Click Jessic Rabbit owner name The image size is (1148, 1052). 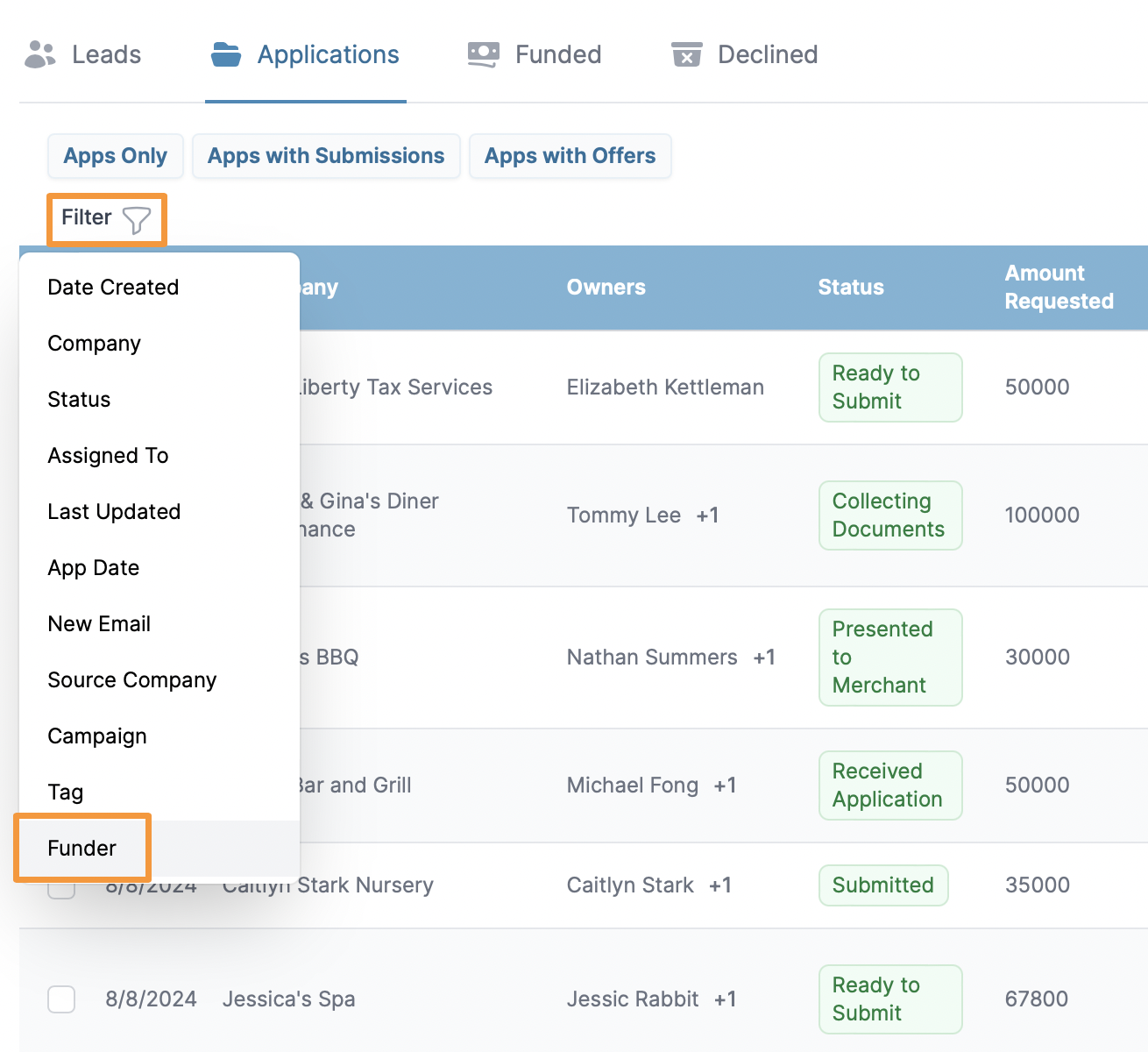click(x=633, y=999)
